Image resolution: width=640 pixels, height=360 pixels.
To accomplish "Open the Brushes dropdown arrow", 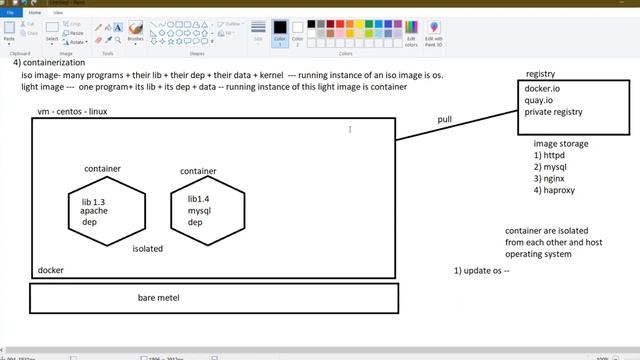I will [x=136, y=44].
